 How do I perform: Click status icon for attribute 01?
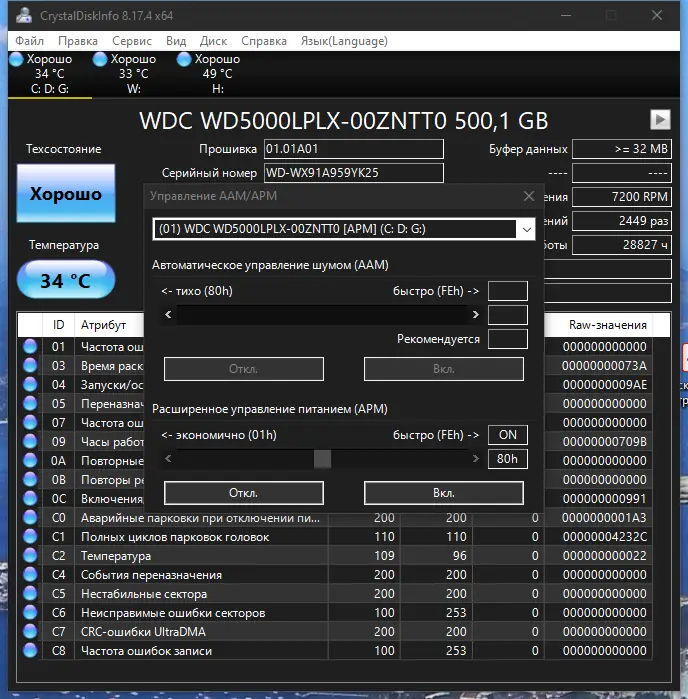pos(30,346)
